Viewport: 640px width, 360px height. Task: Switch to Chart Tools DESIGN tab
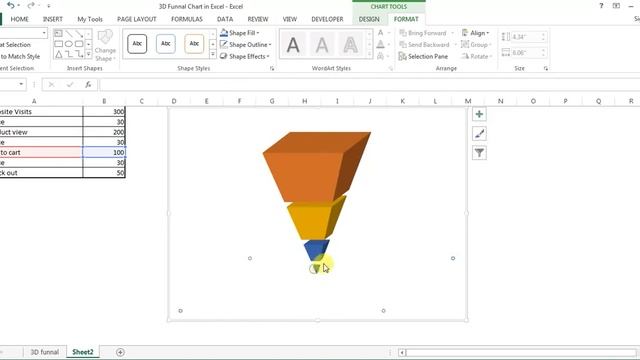[x=369, y=19]
